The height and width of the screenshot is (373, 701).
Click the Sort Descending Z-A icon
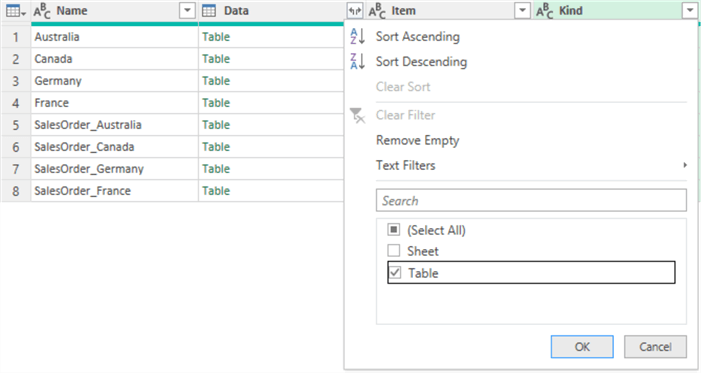point(358,61)
